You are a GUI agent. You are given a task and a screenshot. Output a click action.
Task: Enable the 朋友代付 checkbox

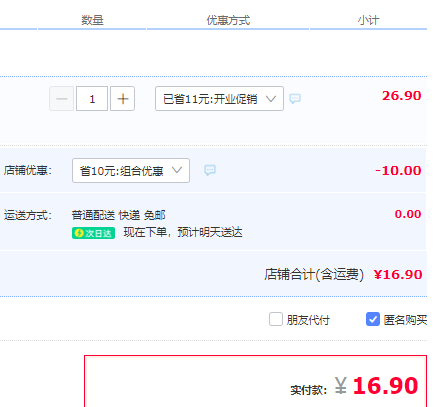276,319
